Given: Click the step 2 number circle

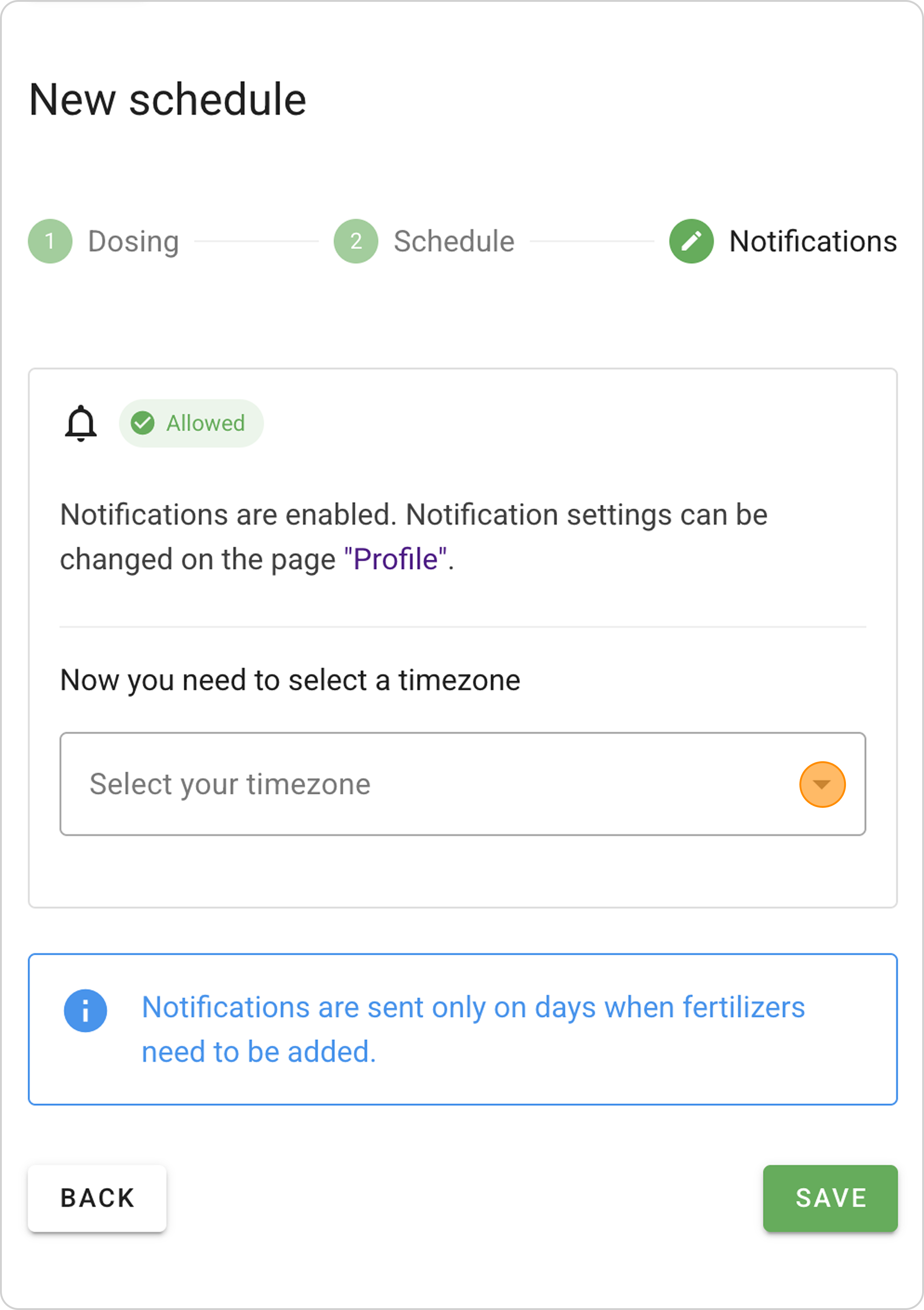Looking at the screenshot, I should click(x=356, y=241).
